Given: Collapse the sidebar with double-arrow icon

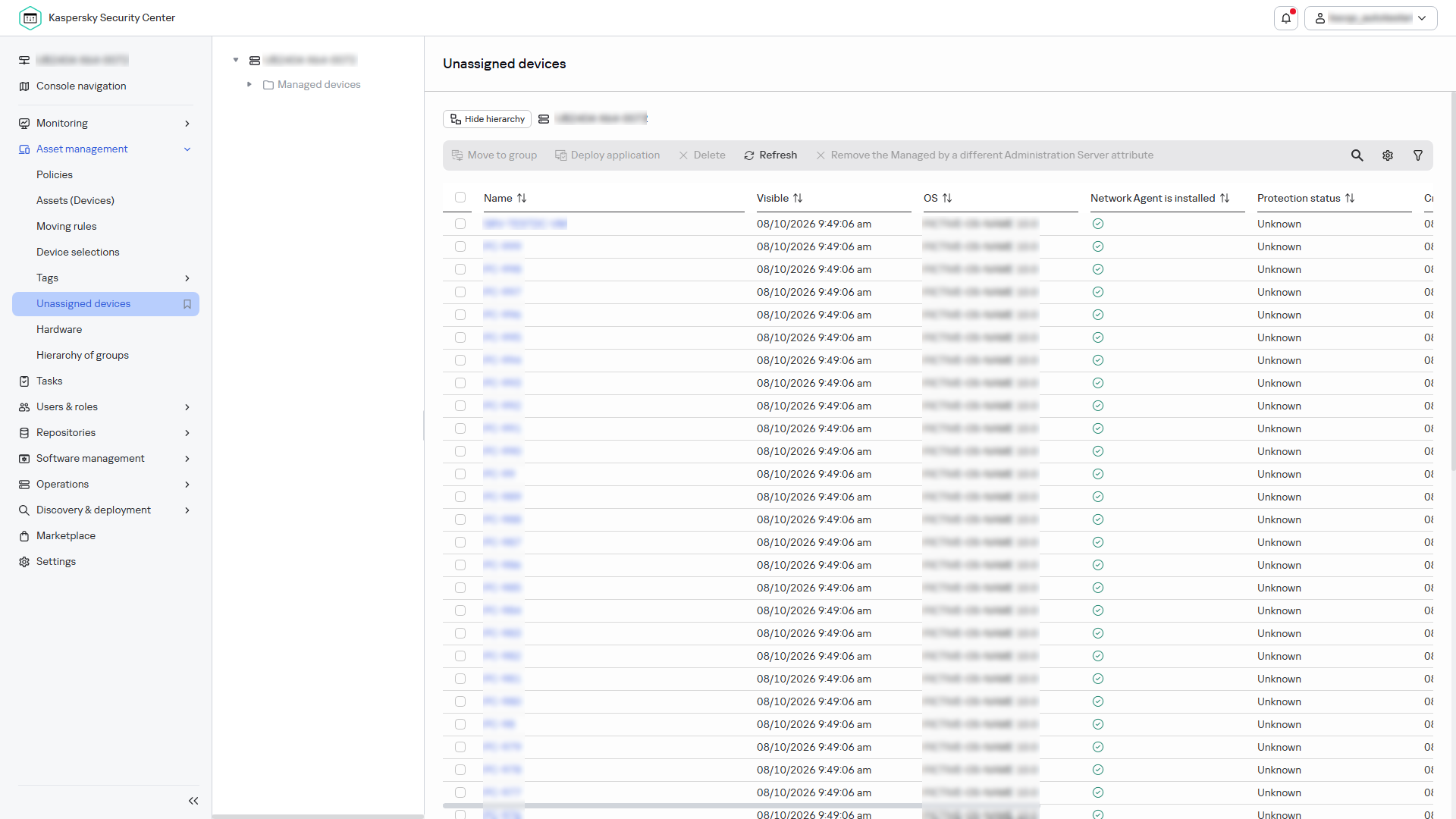Looking at the screenshot, I should tap(193, 801).
